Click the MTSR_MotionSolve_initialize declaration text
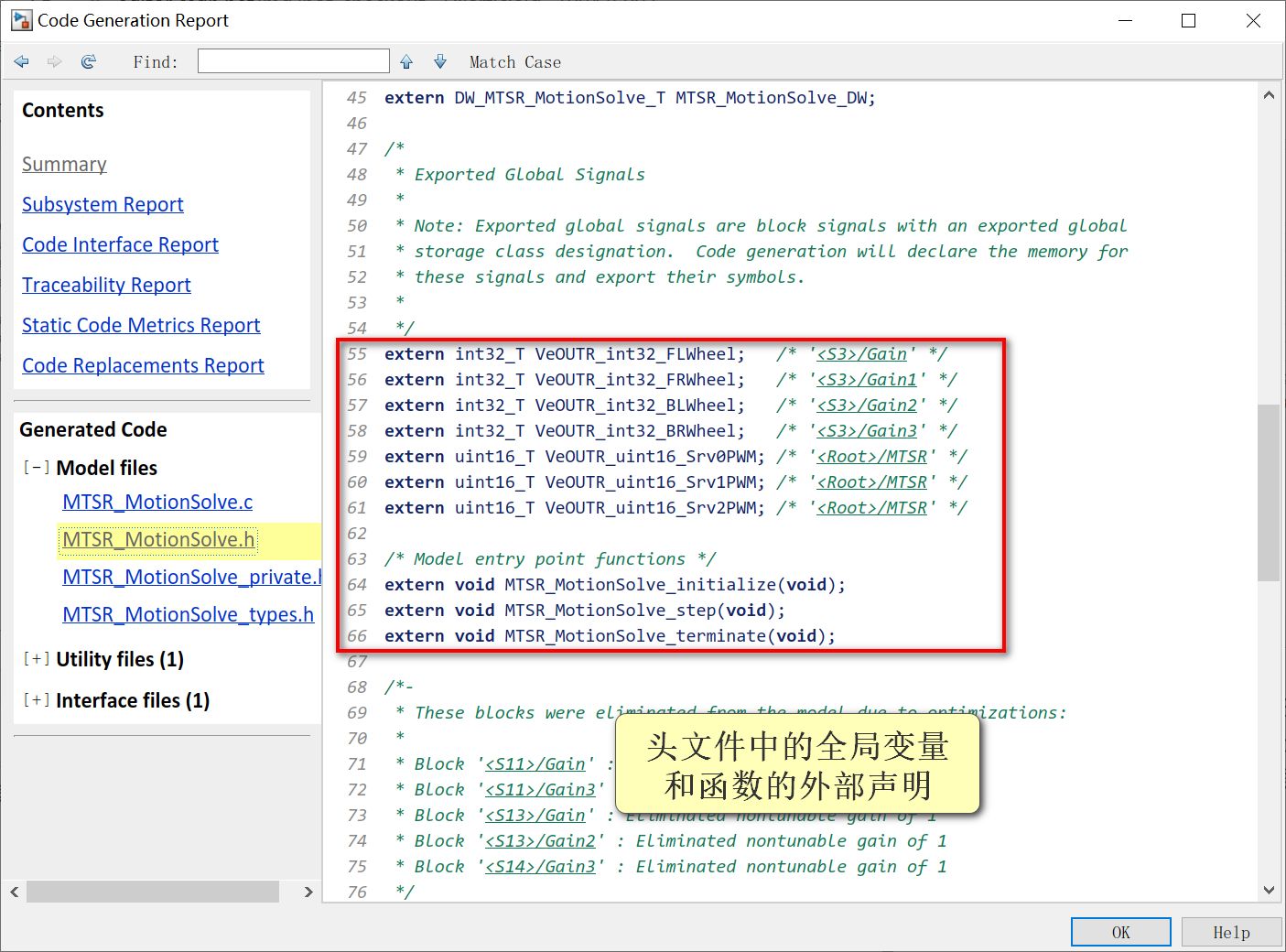 615,585
